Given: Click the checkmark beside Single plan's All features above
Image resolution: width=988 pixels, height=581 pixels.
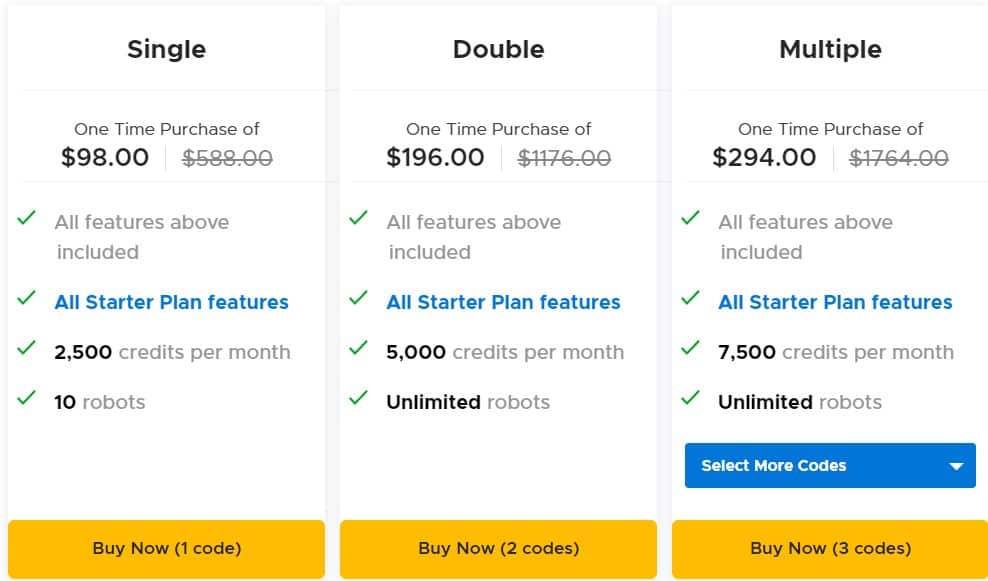Looking at the screenshot, I should [x=27, y=221].
